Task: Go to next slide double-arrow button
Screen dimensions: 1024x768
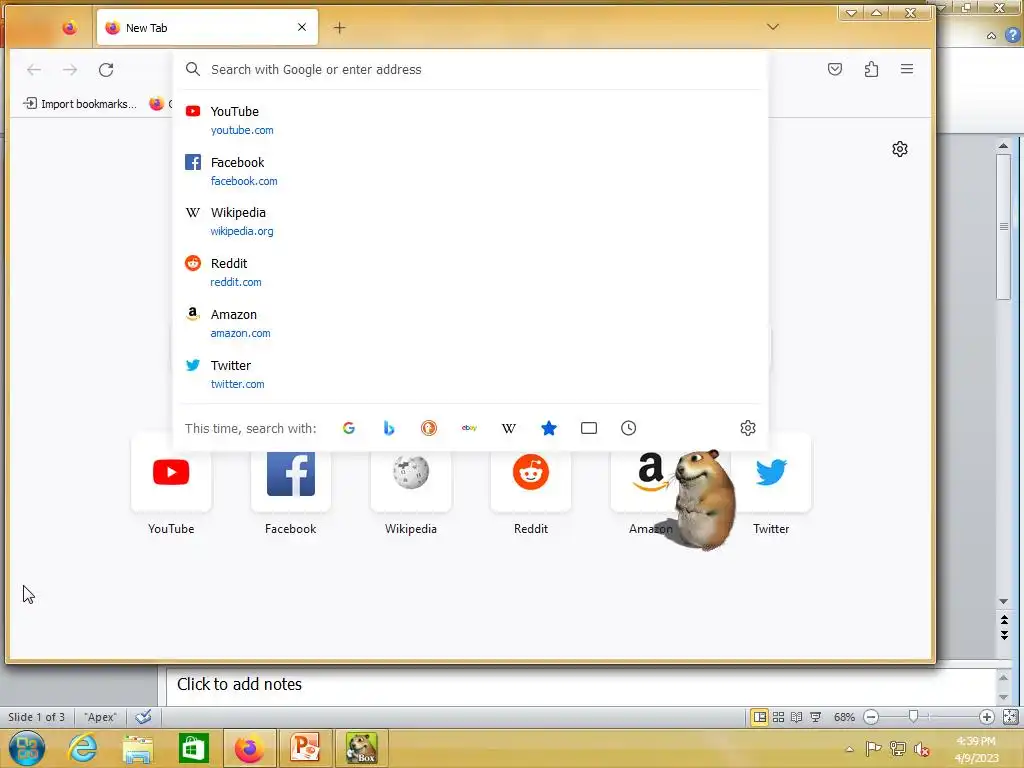Action: pyautogui.click(x=1004, y=635)
